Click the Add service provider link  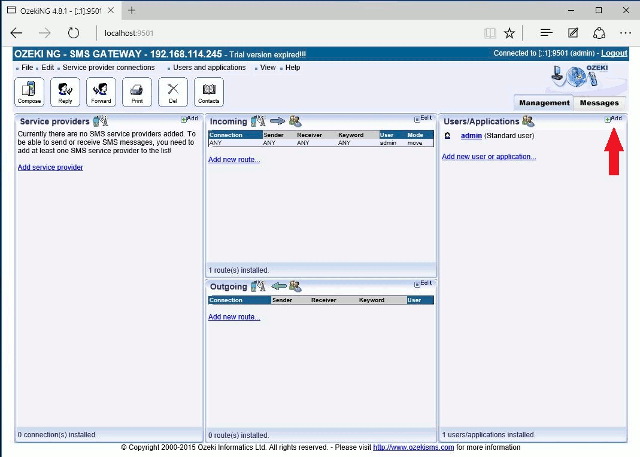pyautogui.click(x=50, y=167)
